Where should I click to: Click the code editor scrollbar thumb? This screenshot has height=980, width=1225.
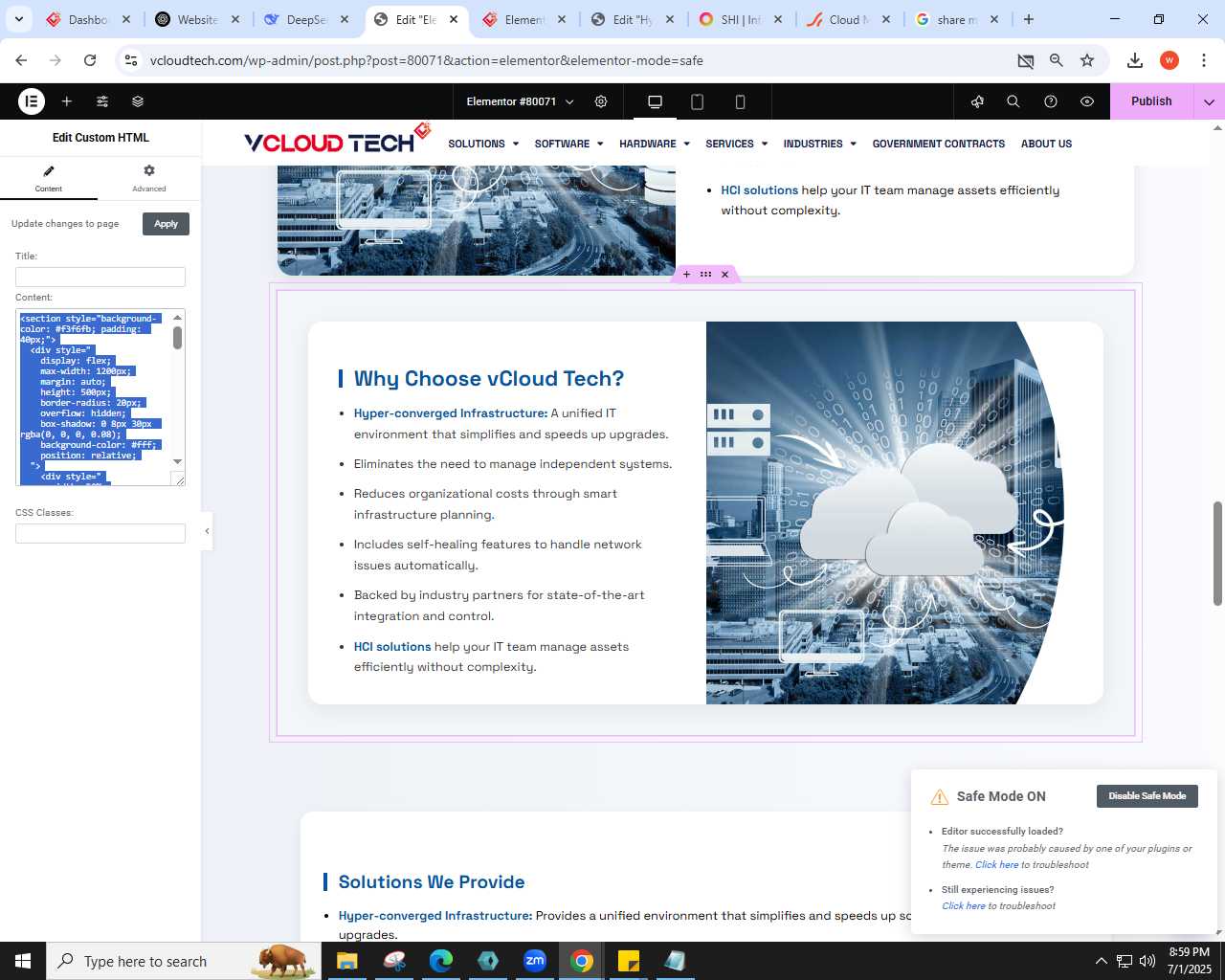coord(177,338)
